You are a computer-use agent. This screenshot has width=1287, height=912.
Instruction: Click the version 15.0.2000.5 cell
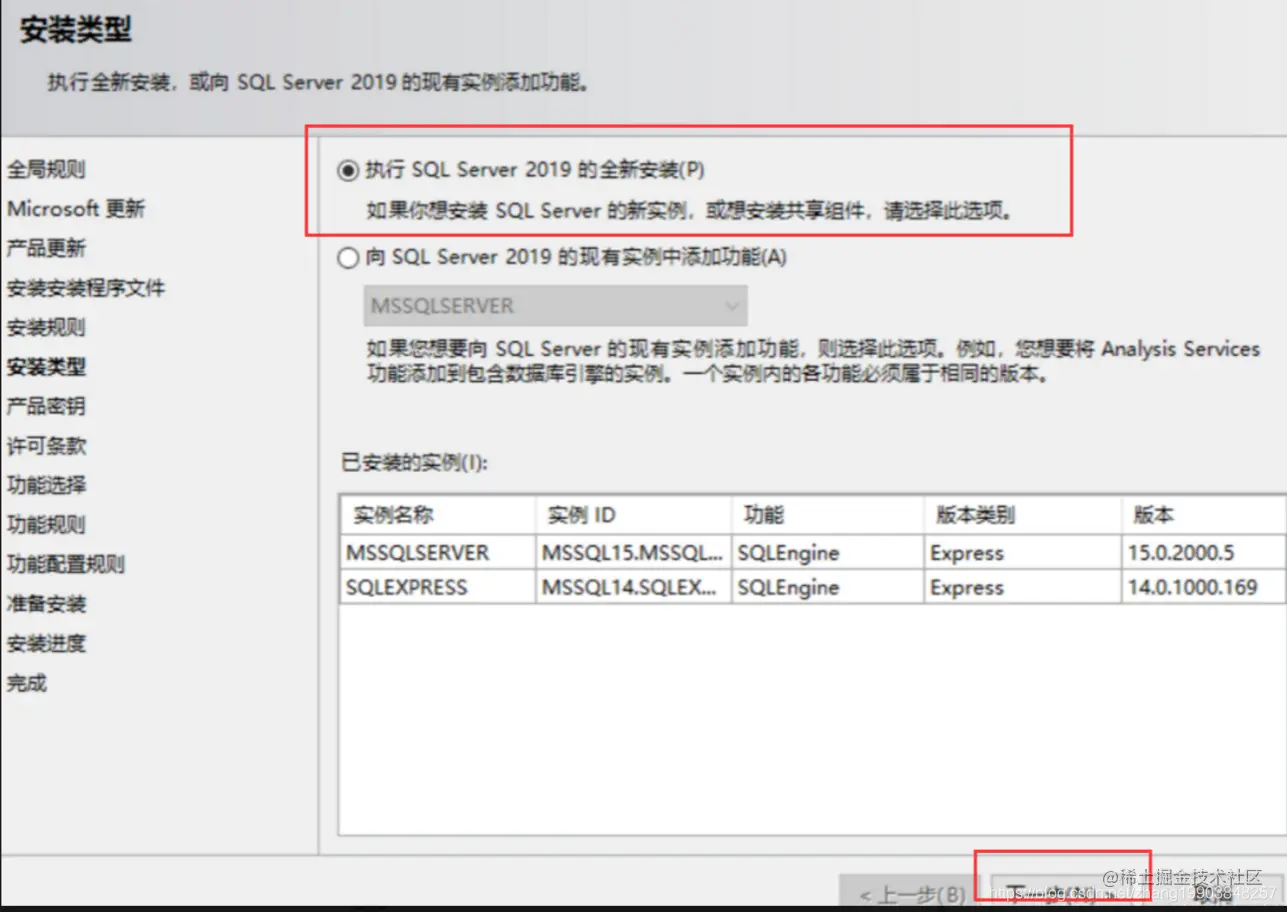(x=1204, y=552)
